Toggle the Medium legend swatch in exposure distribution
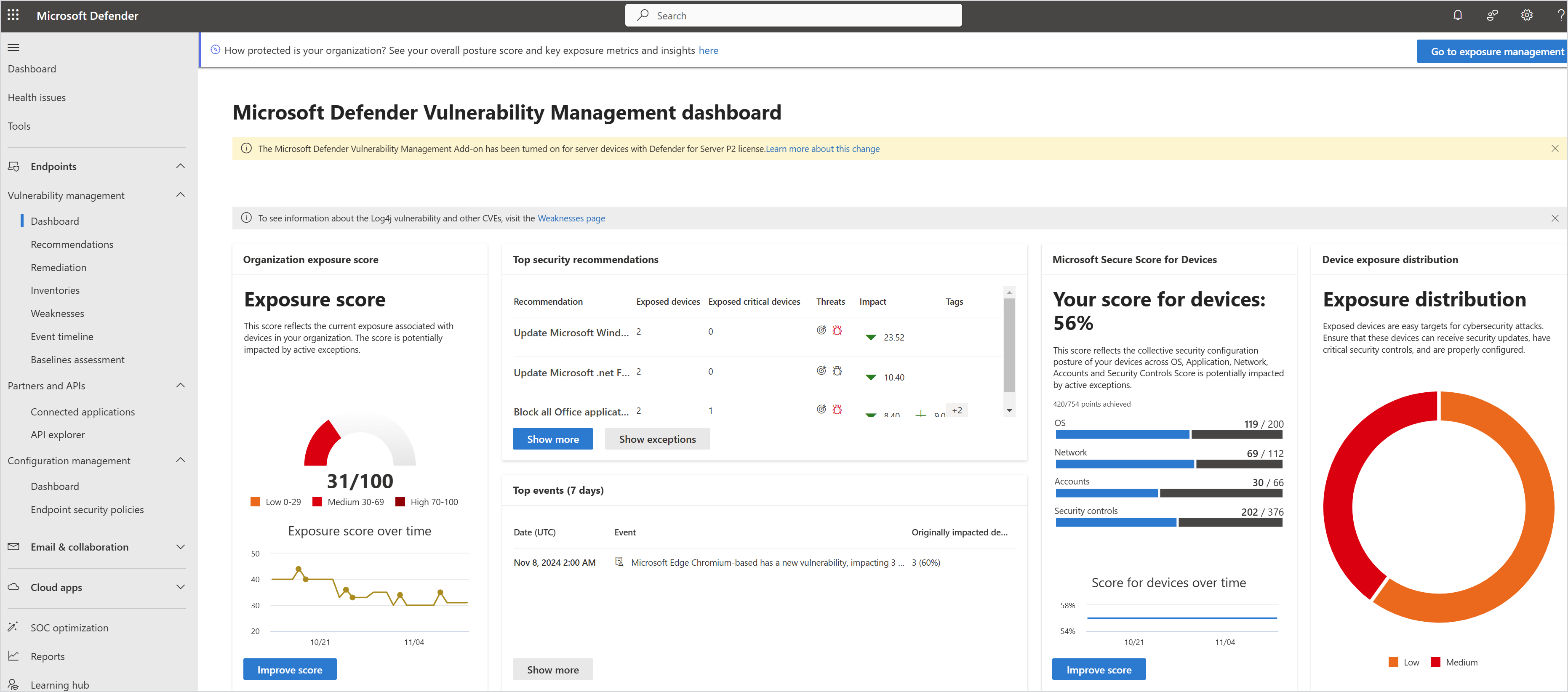This screenshot has width=1568, height=692. tap(1435, 662)
